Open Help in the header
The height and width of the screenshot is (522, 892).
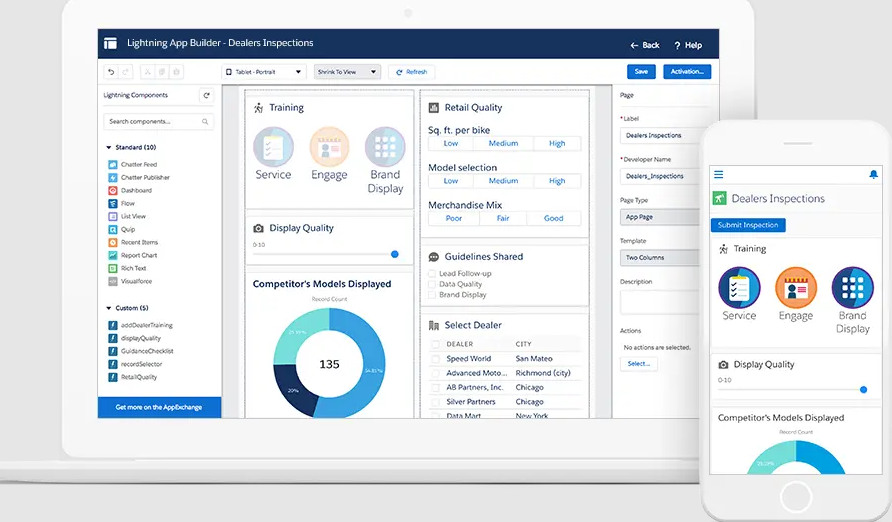click(x=688, y=45)
